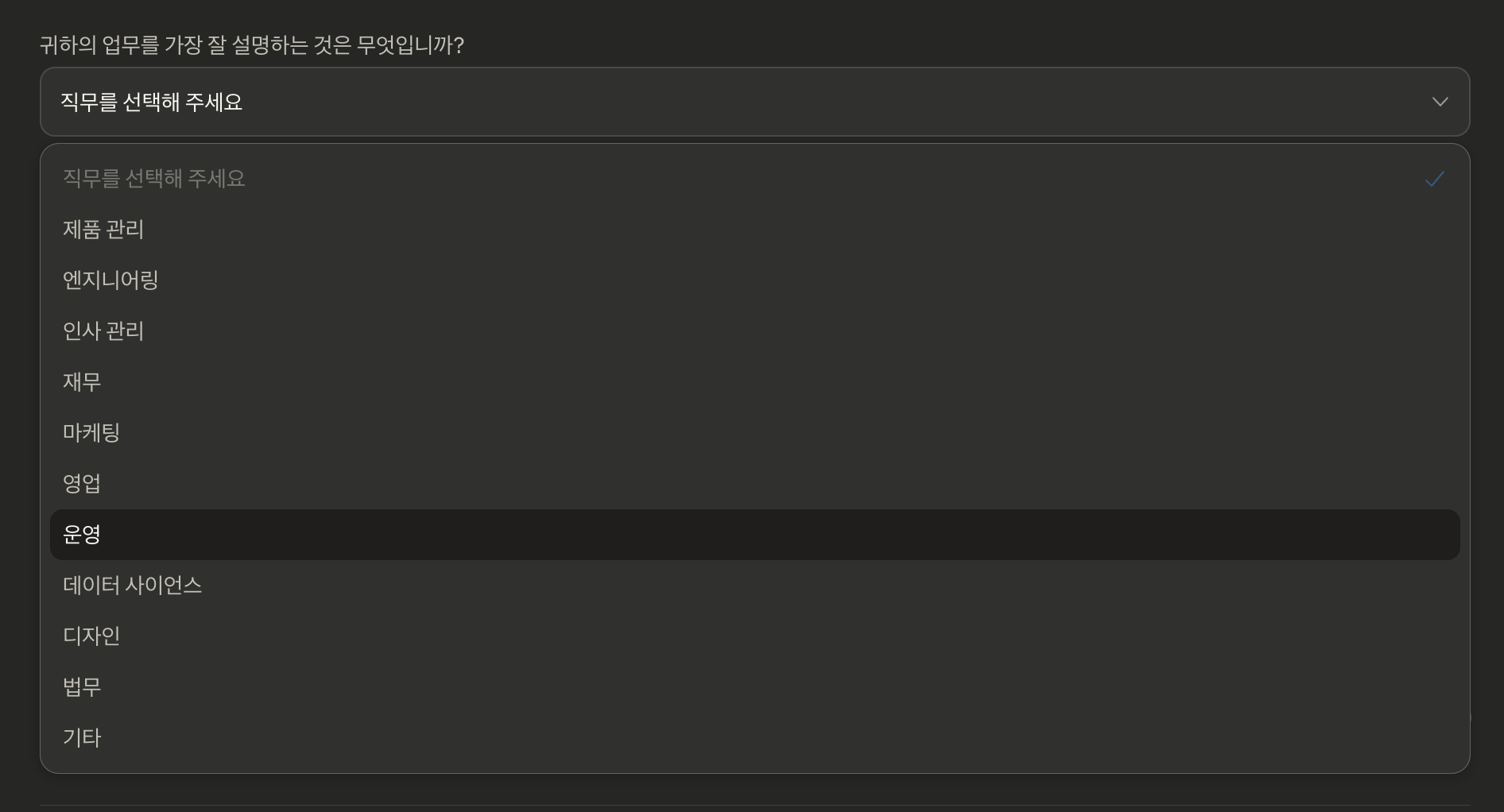Collapse the job list via the down chevron
This screenshot has width=1504, height=812.
pos(1440,102)
